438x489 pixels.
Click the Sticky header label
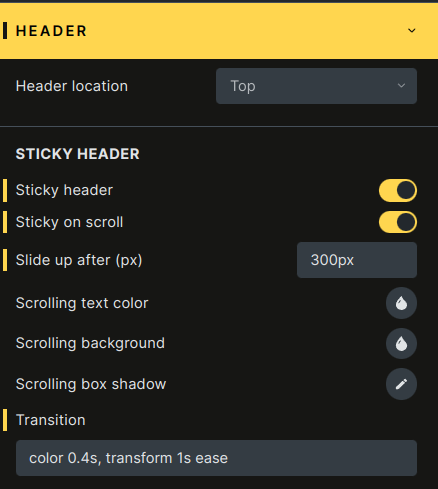[x=64, y=190]
